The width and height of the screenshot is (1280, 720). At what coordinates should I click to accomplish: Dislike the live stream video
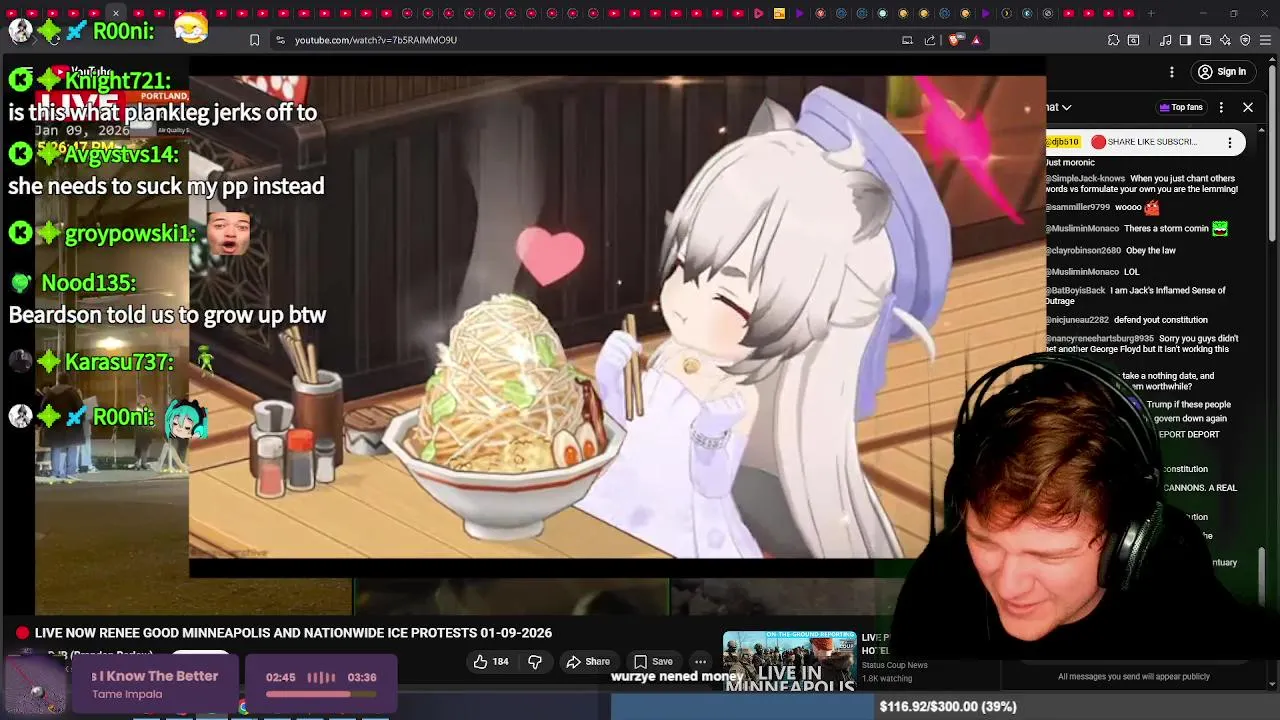tap(535, 661)
